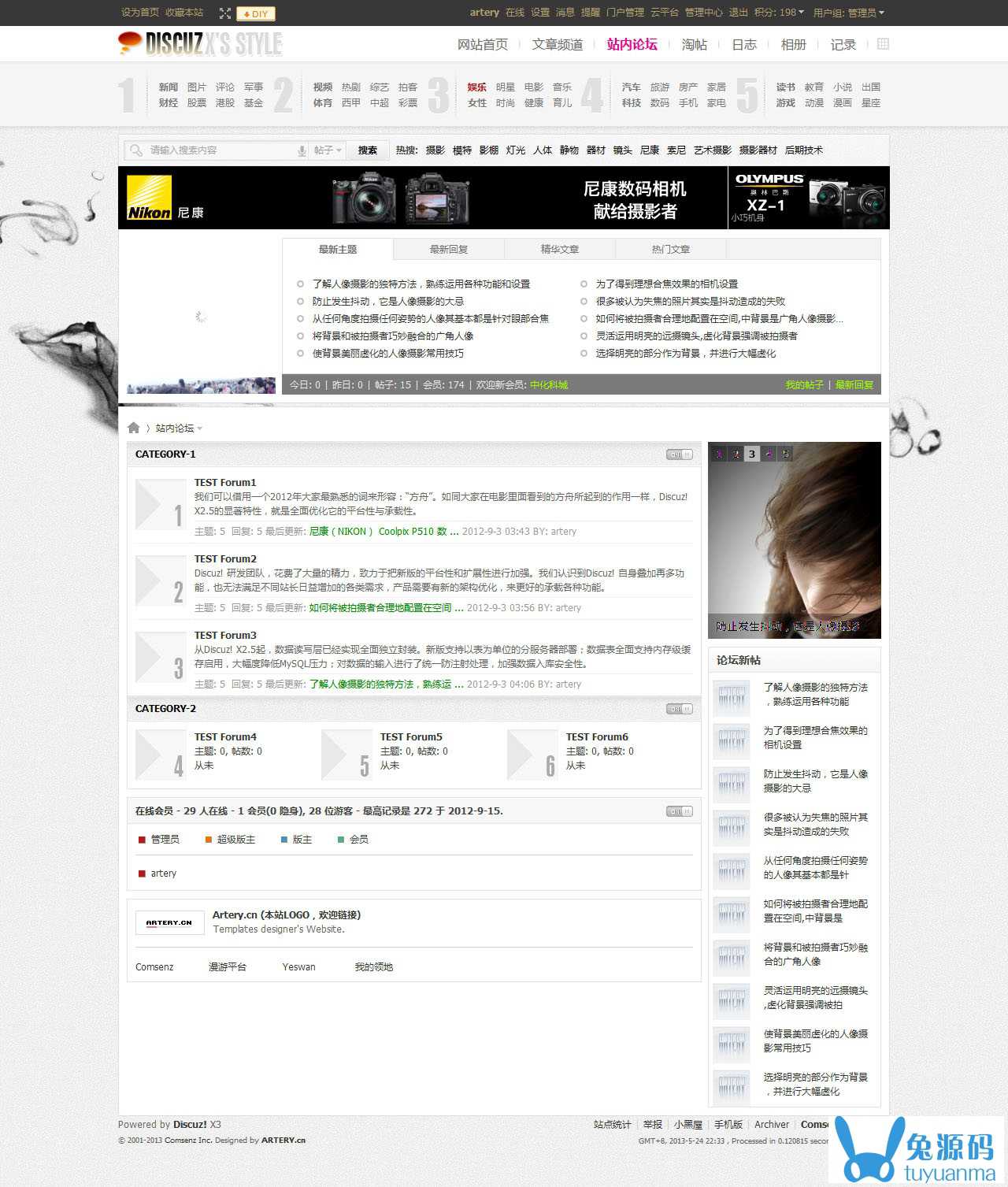The width and height of the screenshot is (1008, 1187).
Task: Switch to the 最新主题 tab
Action: coord(338,250)
